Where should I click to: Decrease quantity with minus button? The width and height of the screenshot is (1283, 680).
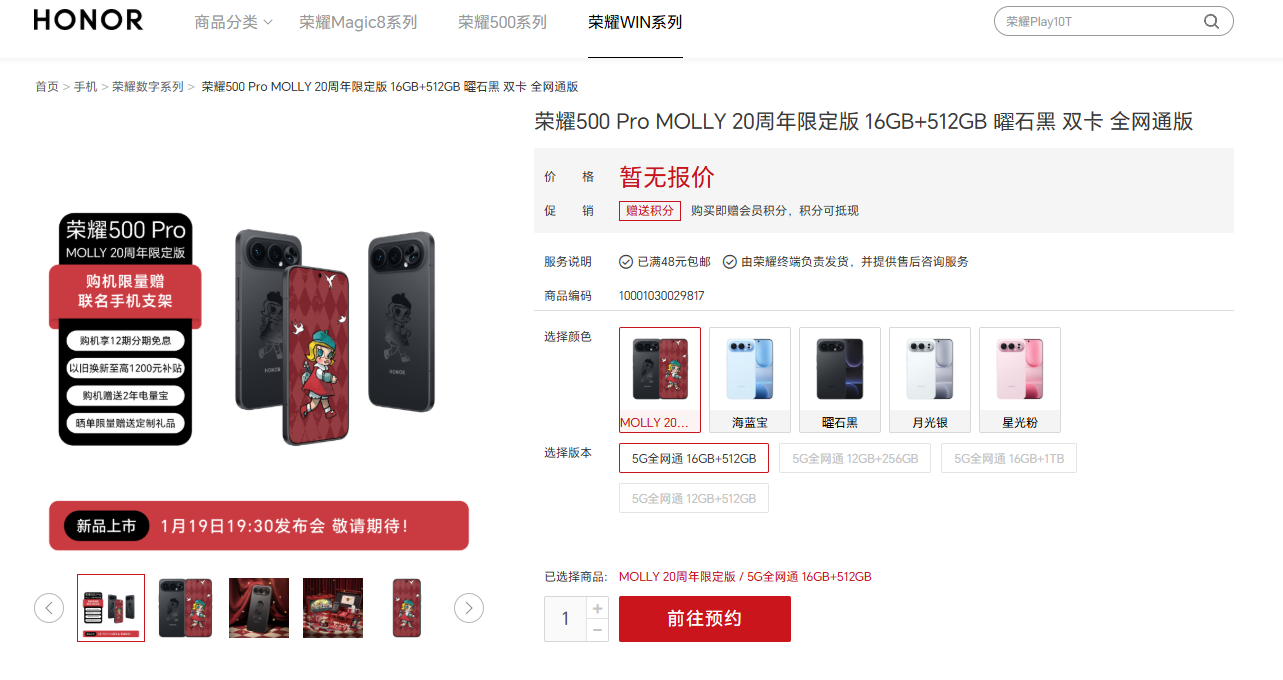tap(597, 630)
